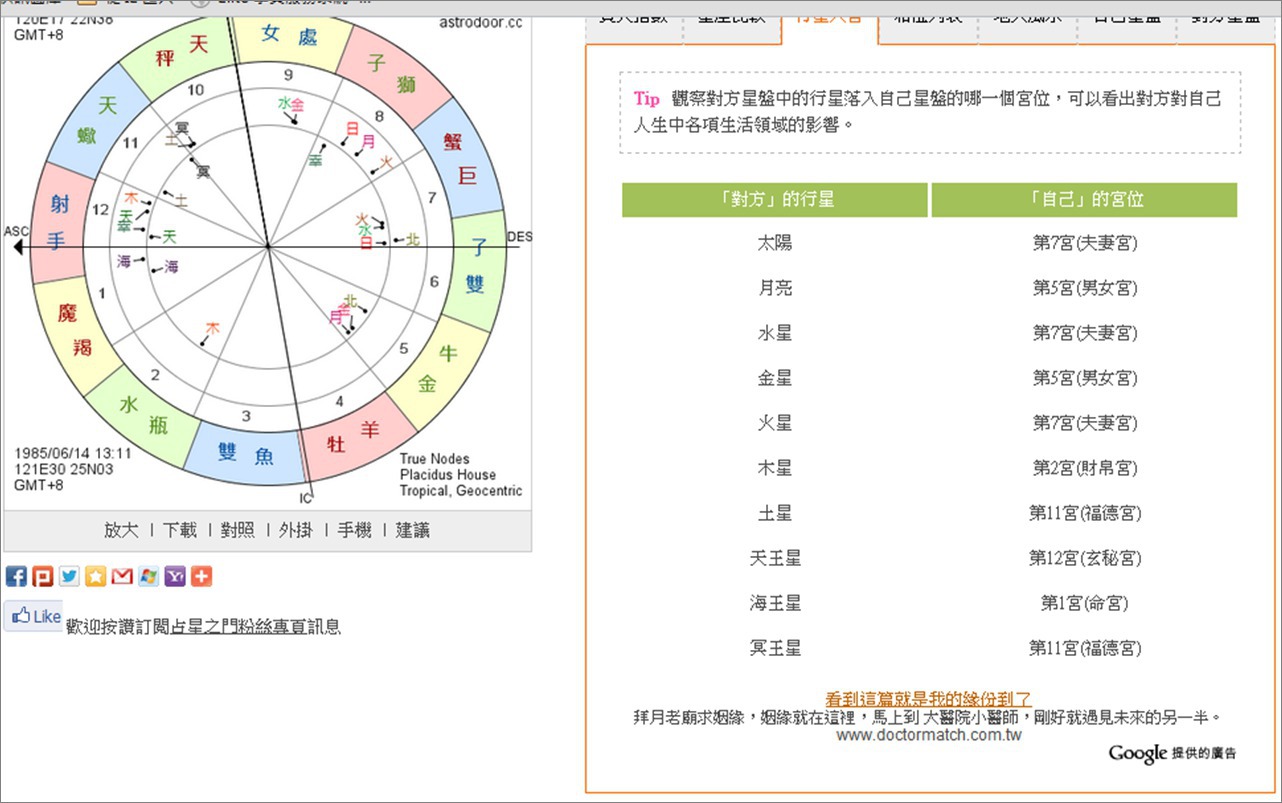Click the 放大 link under the chart
The width and height of the screenshot is (1282, 803).
pyautogui.click(x=121, y=530)
